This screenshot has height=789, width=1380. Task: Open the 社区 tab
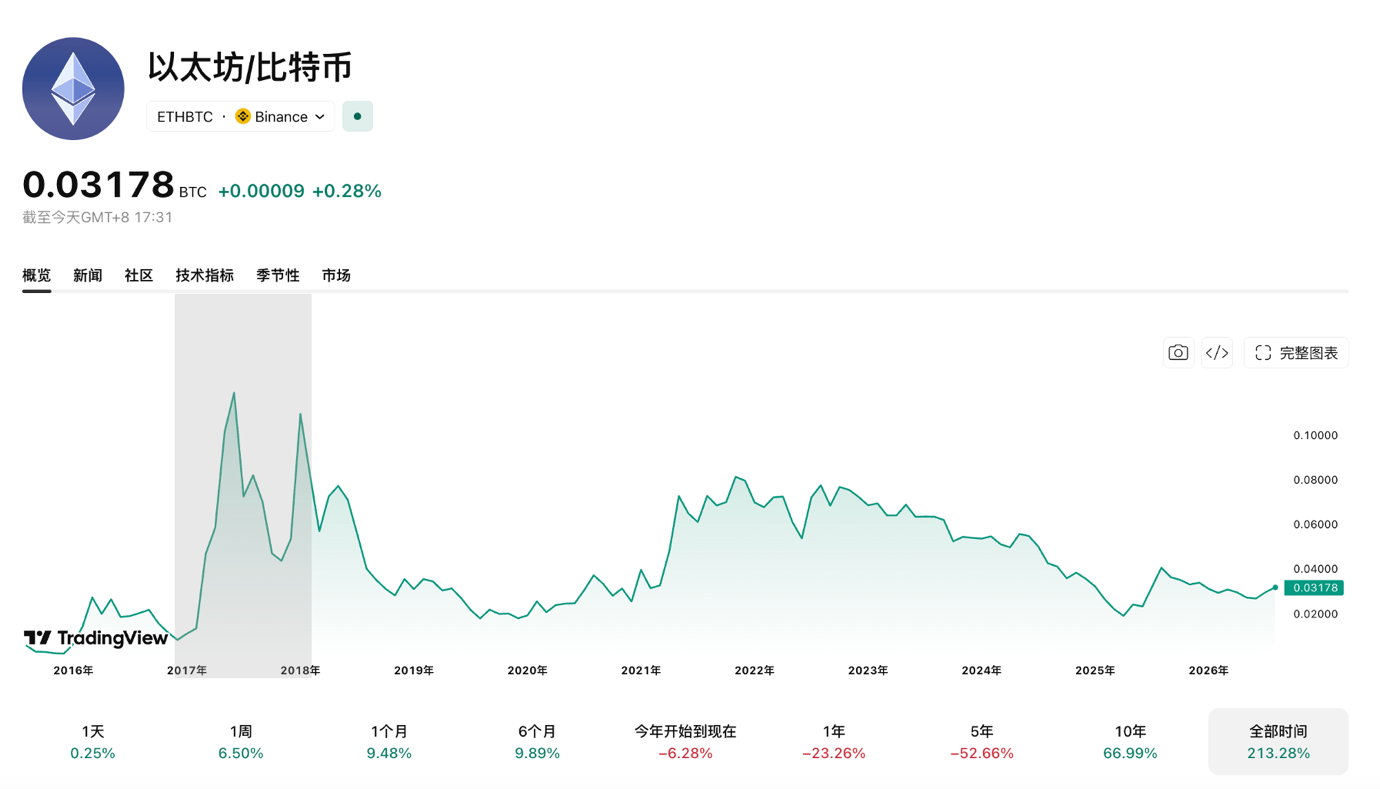click(x=139, y=275)
